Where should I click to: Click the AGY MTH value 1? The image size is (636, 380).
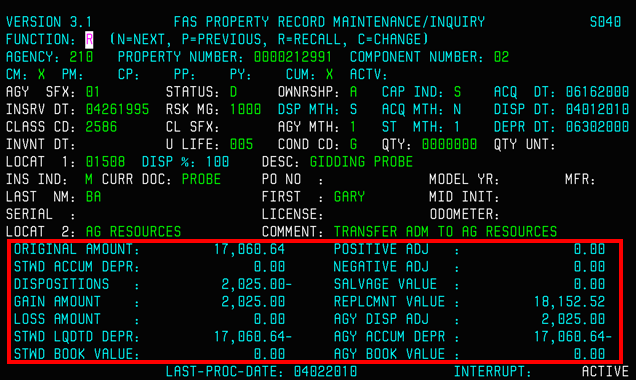click(x=353, y=127)
